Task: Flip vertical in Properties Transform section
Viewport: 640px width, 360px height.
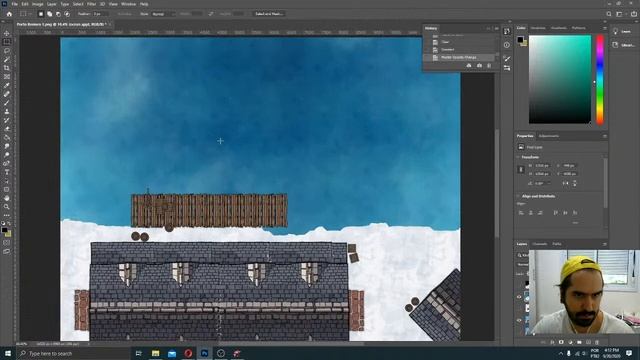Action: (575, 183)
